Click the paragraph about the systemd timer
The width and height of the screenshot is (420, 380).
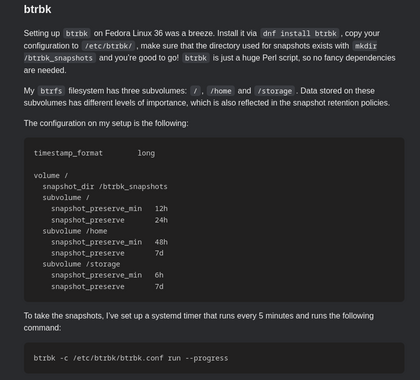click(199, 322)
